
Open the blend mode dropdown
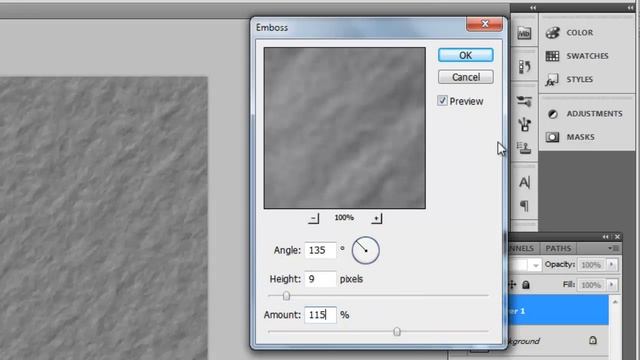(x=535, y=265)
